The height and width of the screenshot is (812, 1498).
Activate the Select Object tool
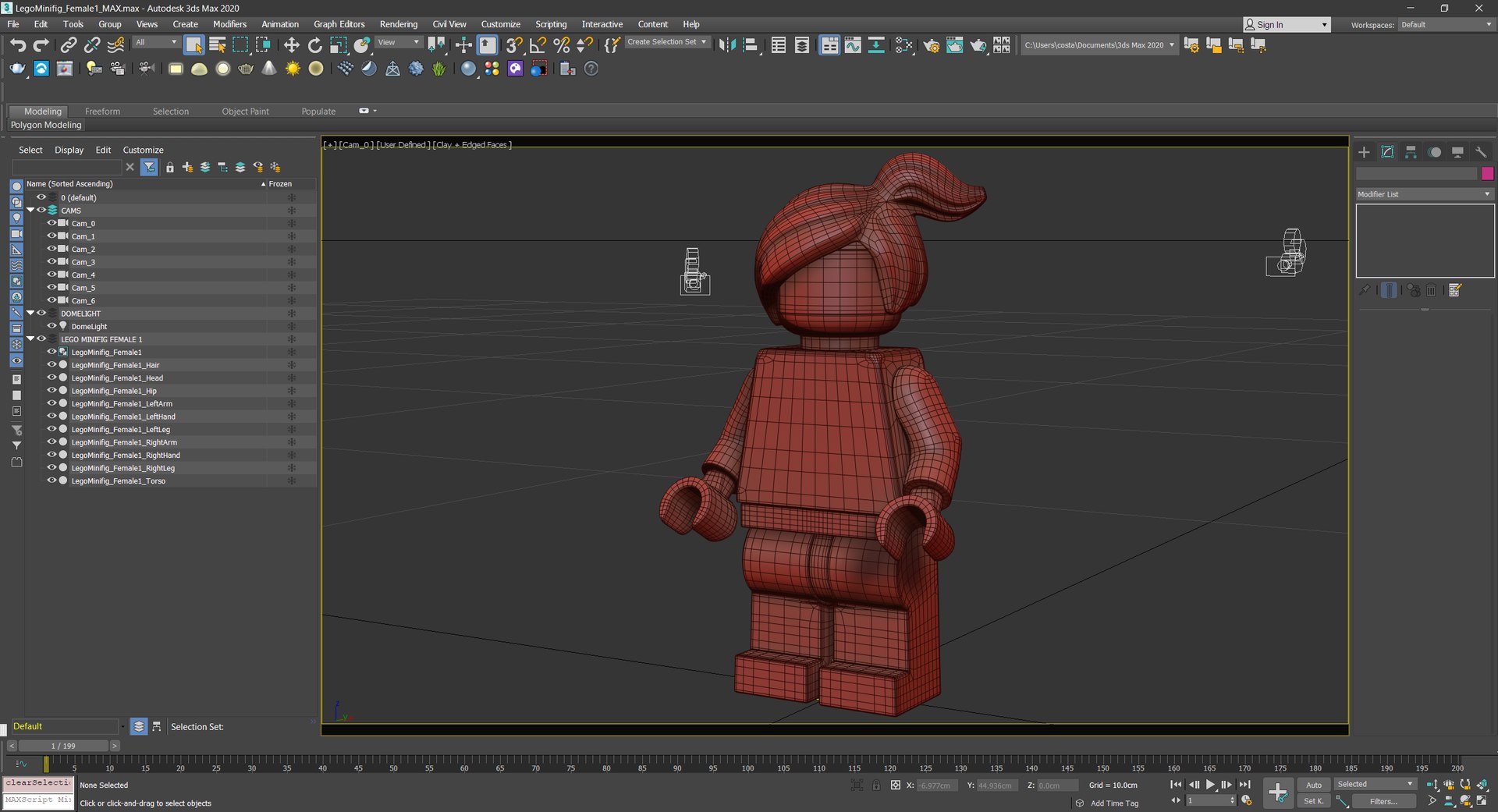click(193, 45)
